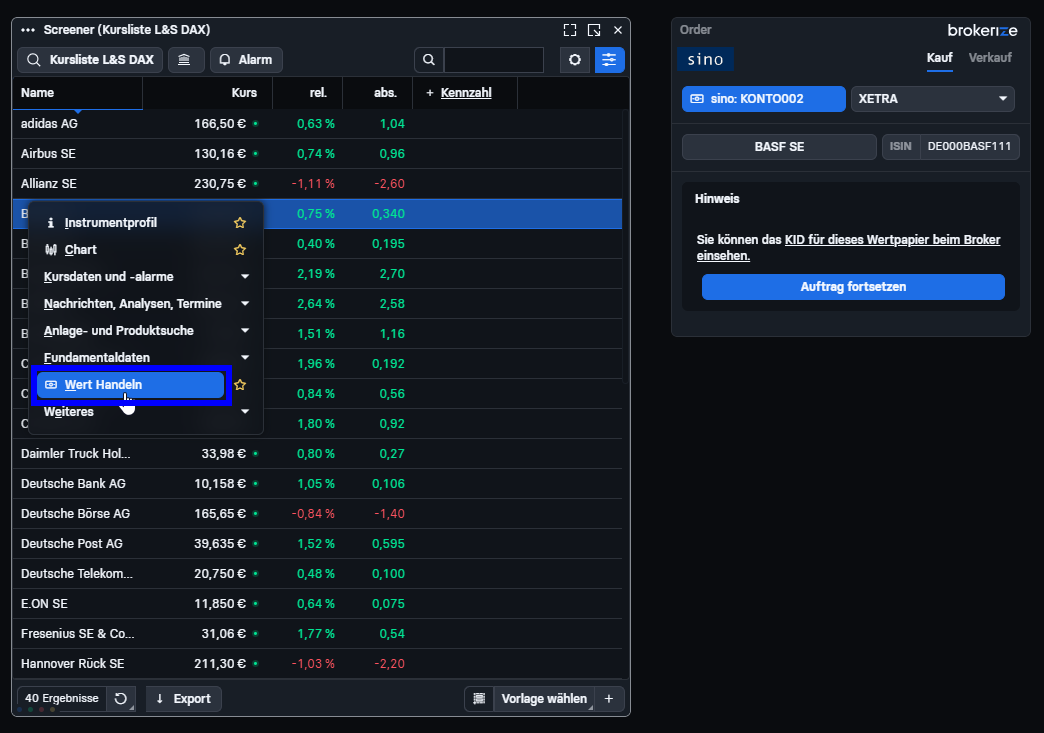Click the Alarm bell button

[x=246, y=60]
